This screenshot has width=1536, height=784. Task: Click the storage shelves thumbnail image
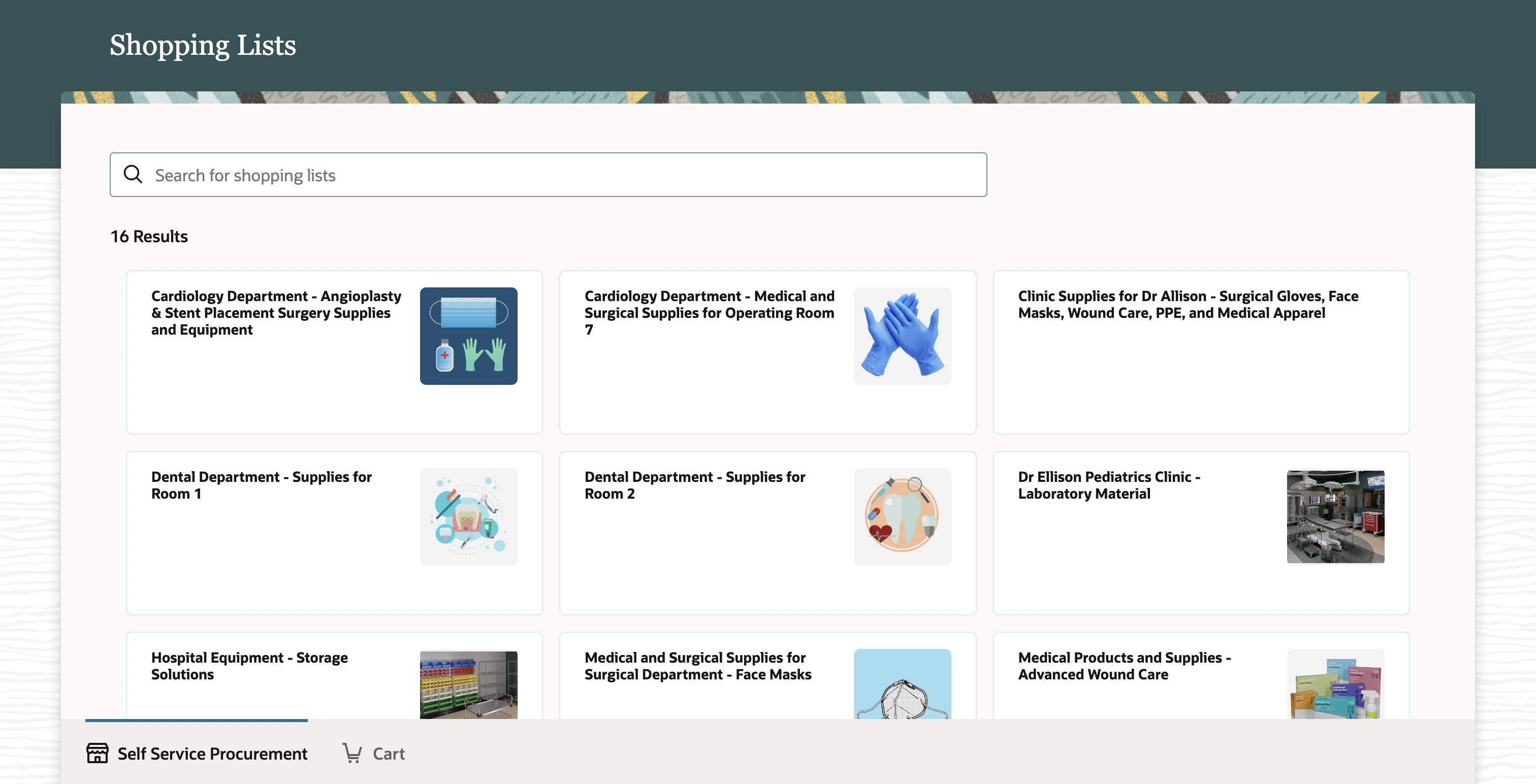(x=468, y=684)
